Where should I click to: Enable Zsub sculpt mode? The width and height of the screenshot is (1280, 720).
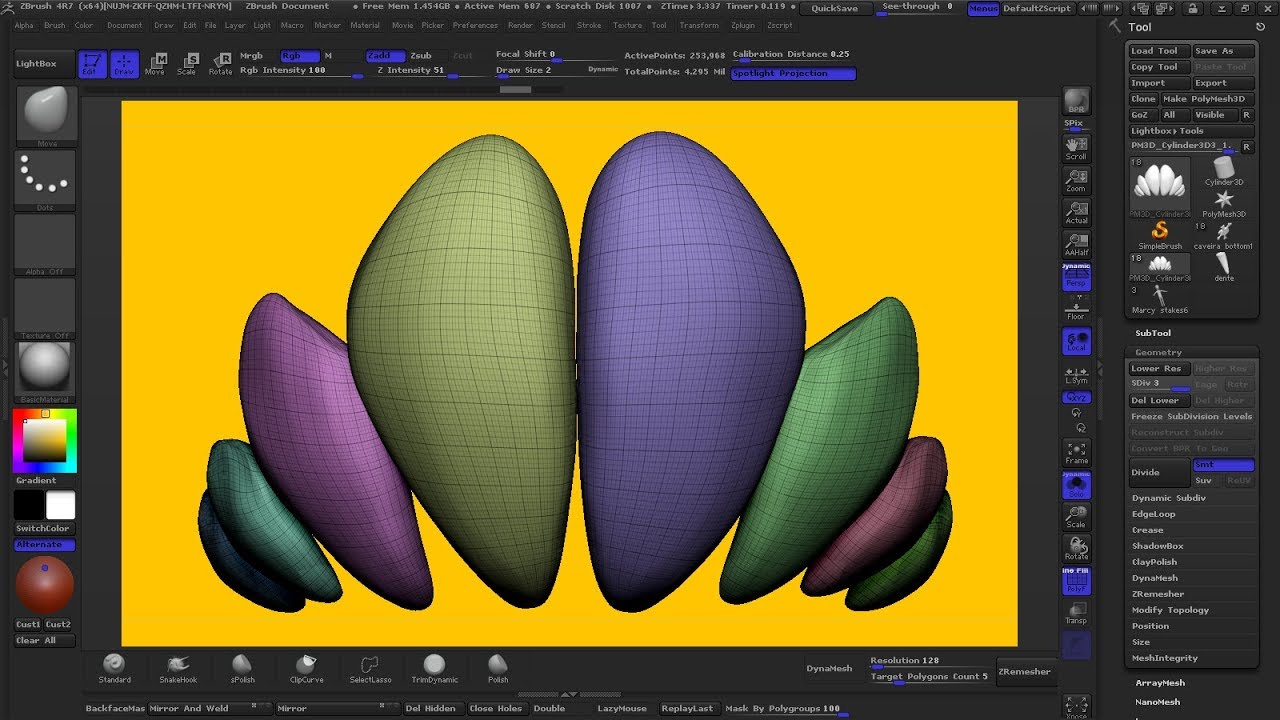(422, 56)
